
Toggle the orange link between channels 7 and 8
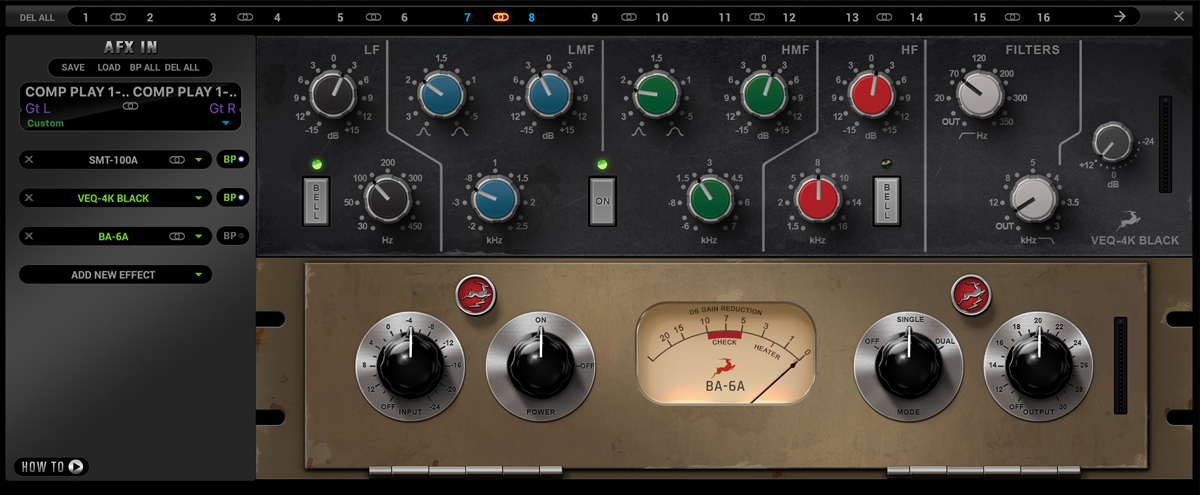tap(501, 17)
